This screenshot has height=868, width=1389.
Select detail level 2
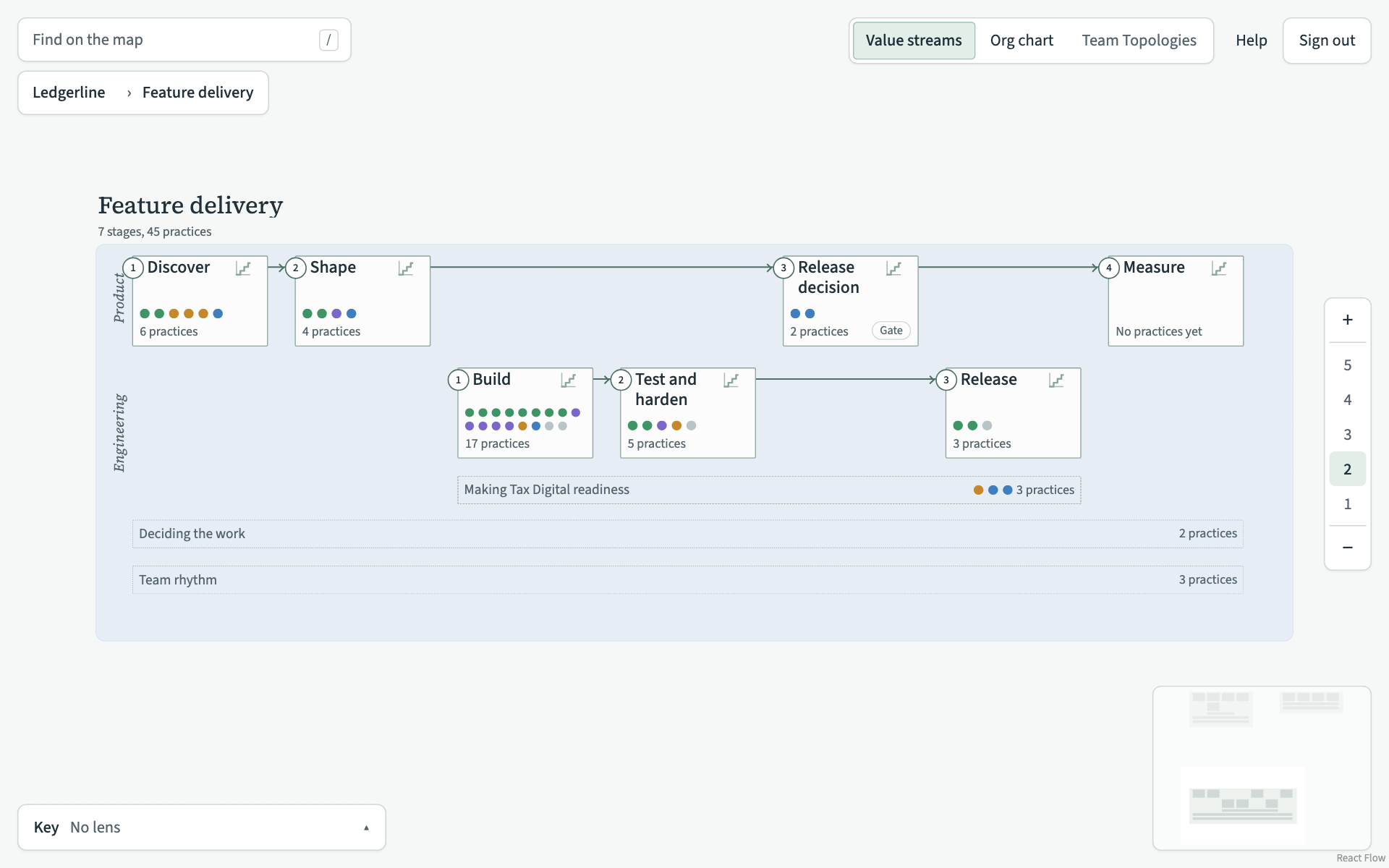[x=1347, y=469]
